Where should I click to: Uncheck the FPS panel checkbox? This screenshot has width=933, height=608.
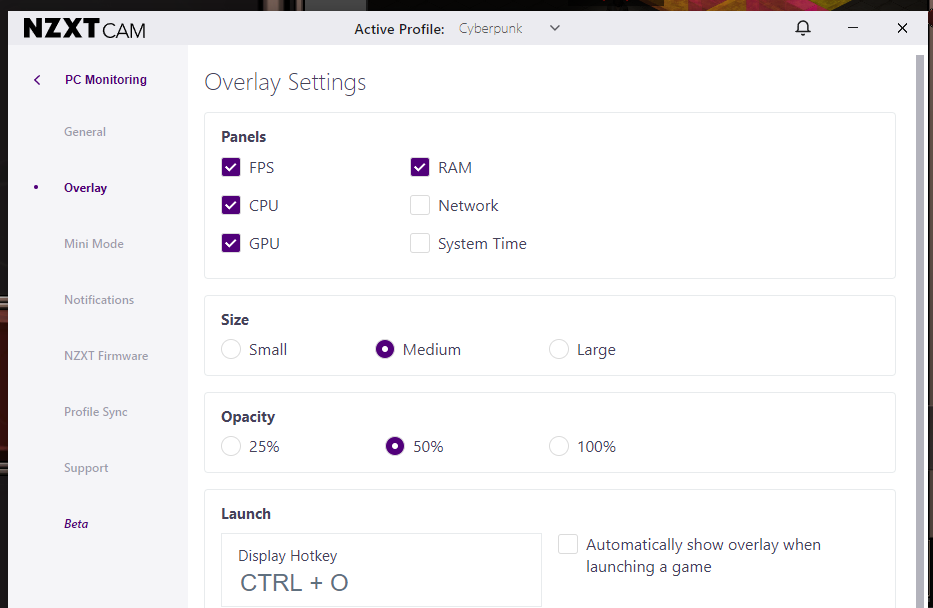[231, 168]
